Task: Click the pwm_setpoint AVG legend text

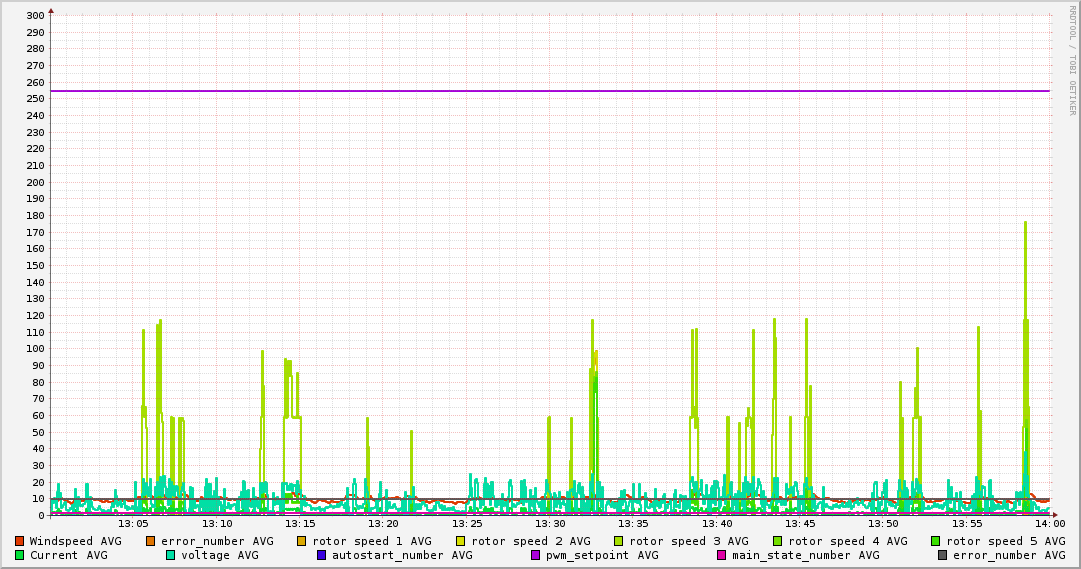Action: click(x=602, y=555)
